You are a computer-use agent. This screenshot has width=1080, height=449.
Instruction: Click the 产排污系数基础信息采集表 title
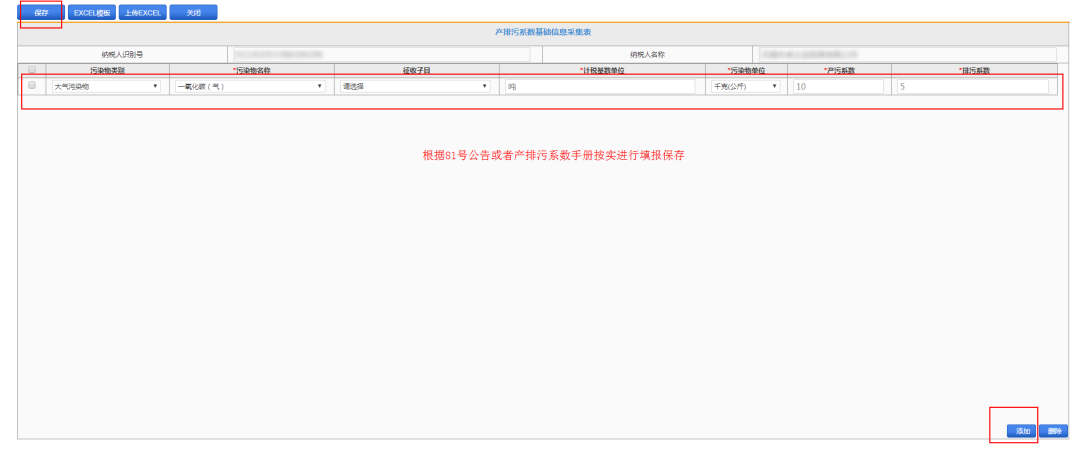click(543, 32)
